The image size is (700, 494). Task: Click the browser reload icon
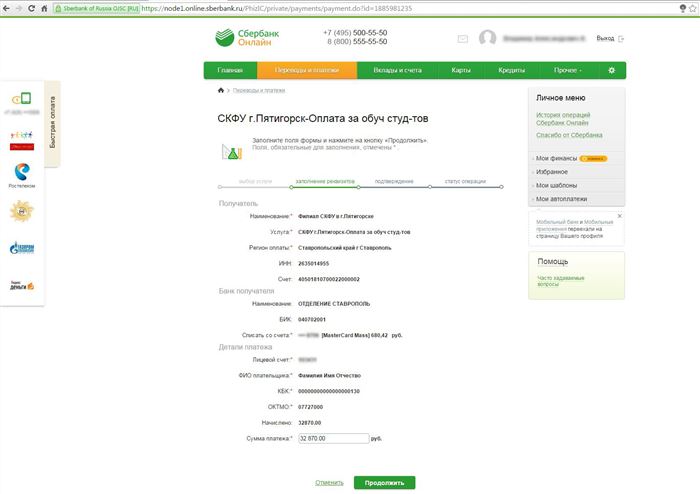(31, 8)
